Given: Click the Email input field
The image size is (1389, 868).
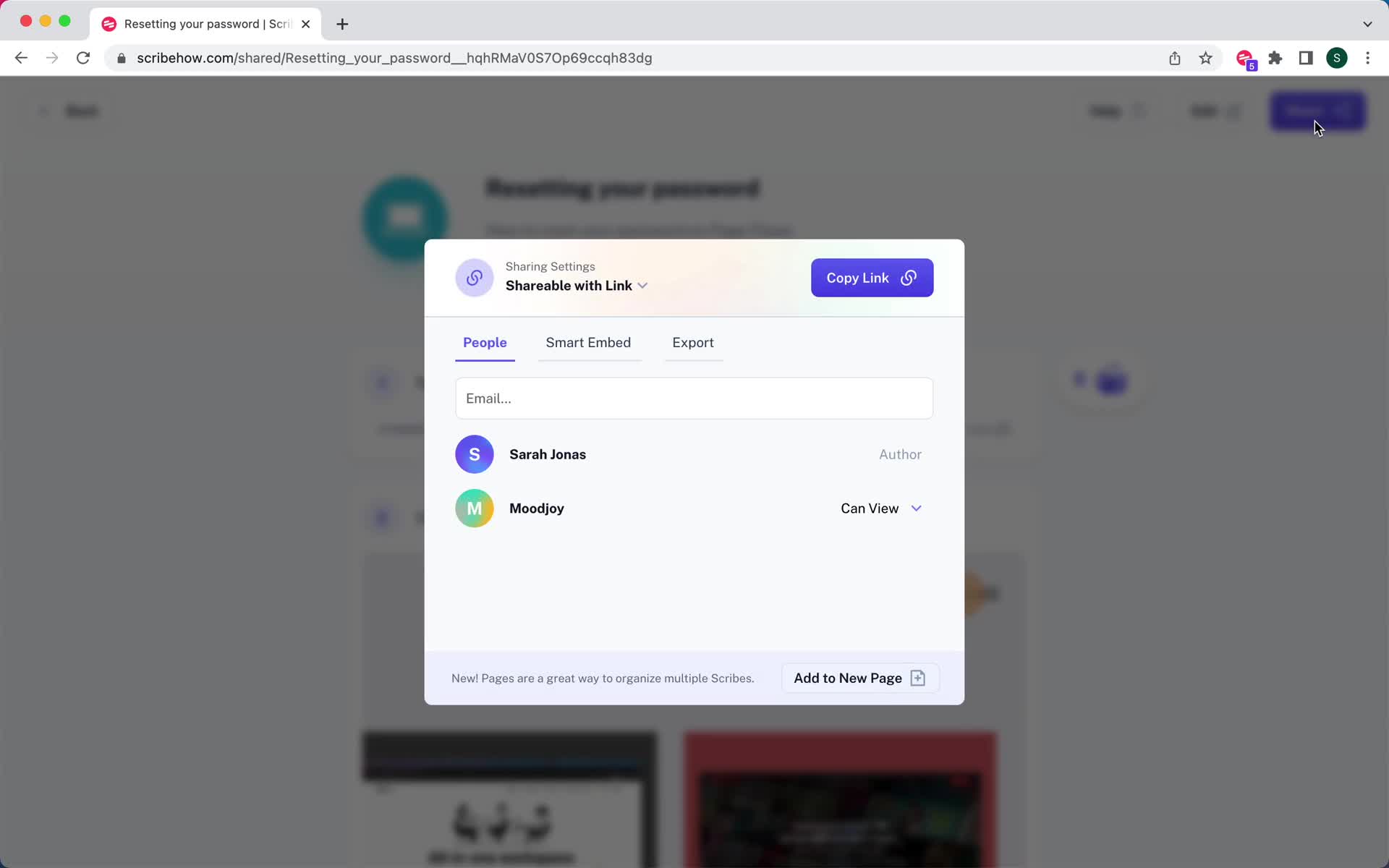Looking at the screenshot, I should [x=694, y=398].
